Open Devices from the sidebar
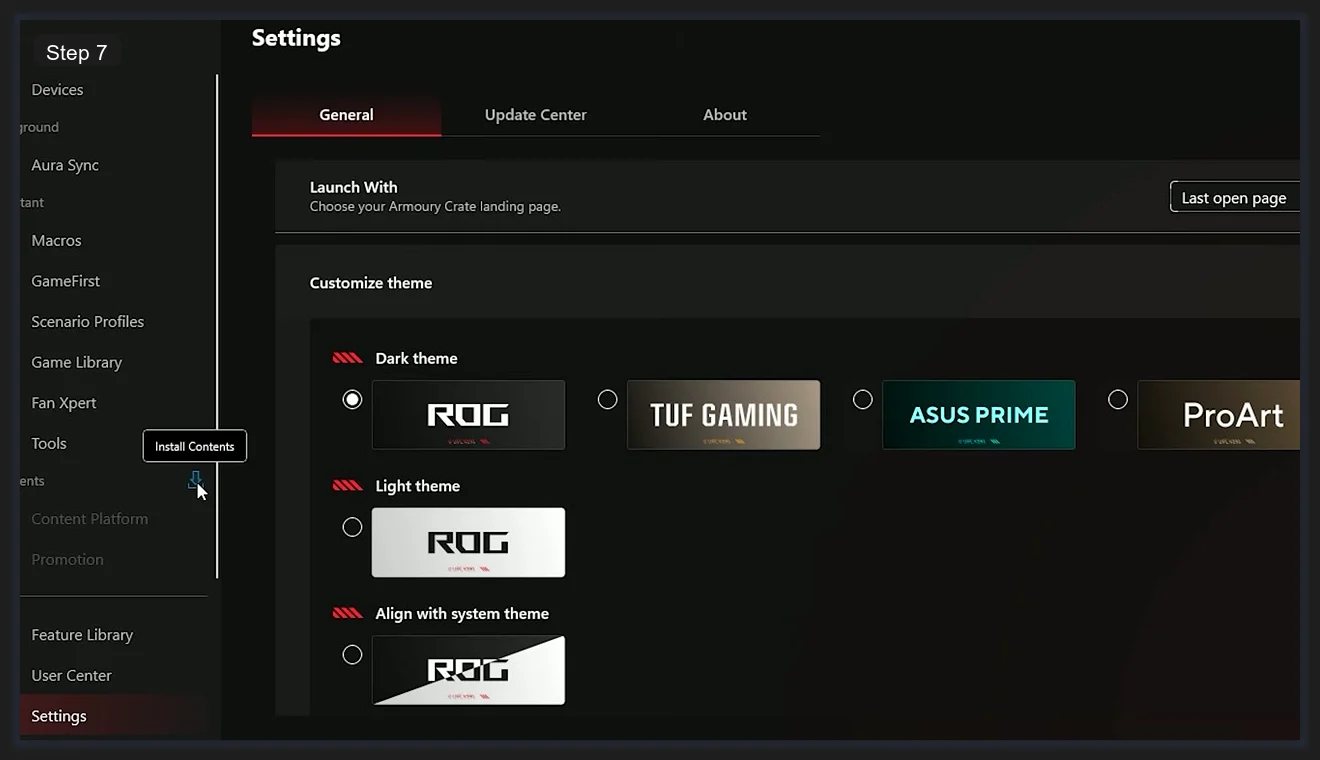1320x760 pixels. 57,89
